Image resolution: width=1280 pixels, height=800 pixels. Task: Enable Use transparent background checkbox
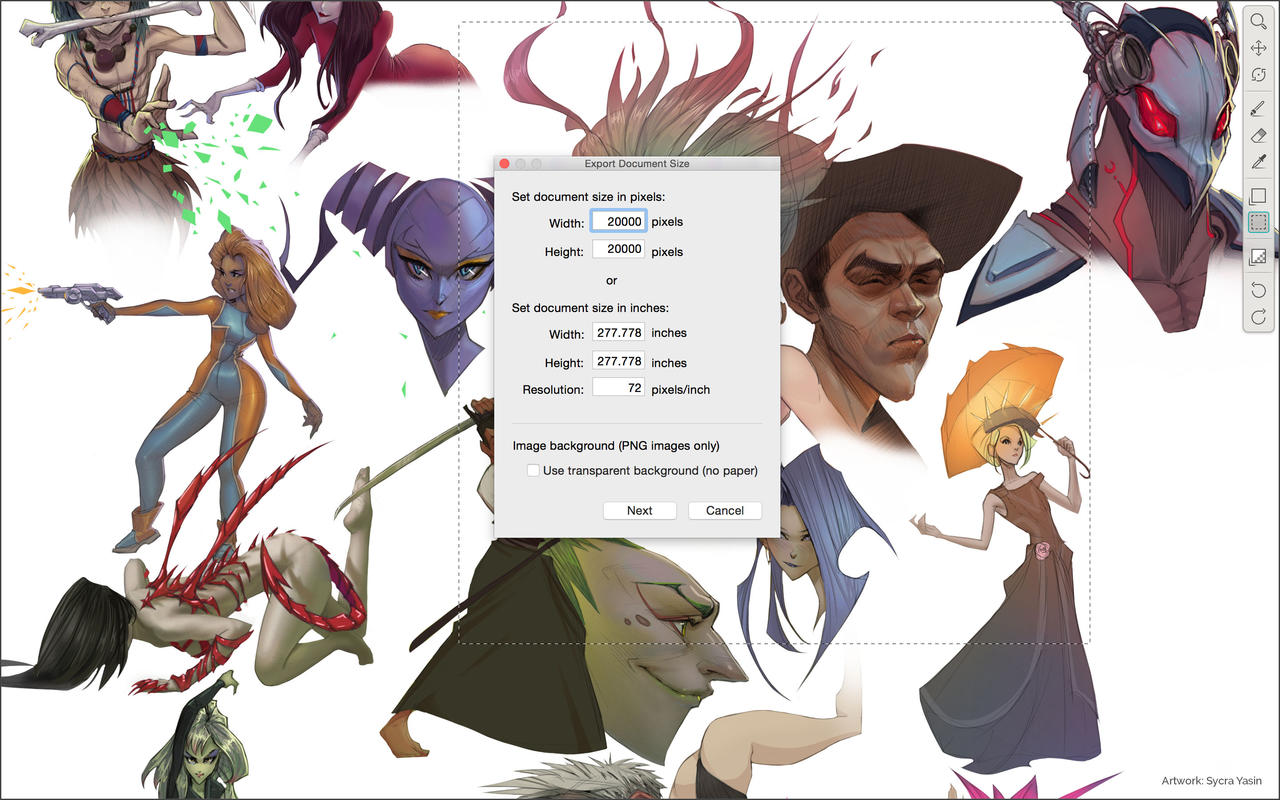534,470
